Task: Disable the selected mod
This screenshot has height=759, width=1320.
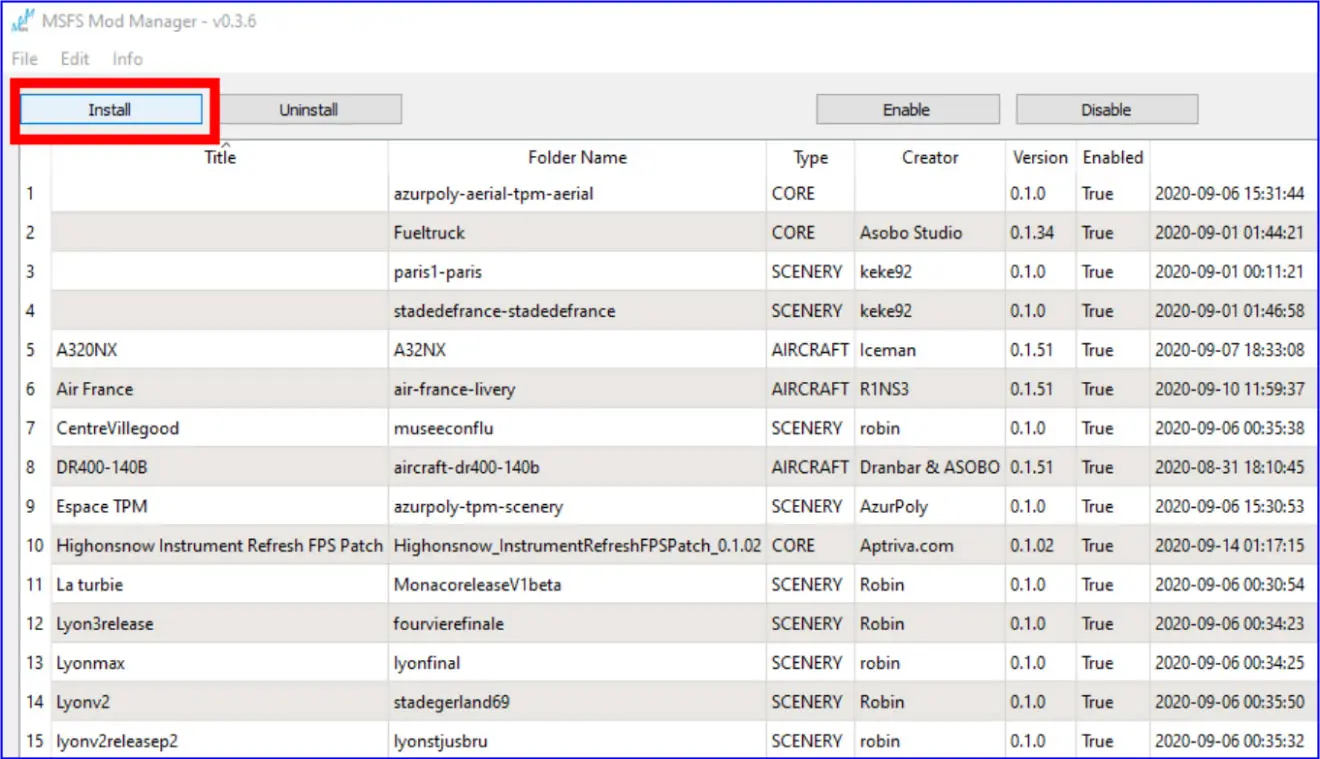Action: click(1106, 109)
